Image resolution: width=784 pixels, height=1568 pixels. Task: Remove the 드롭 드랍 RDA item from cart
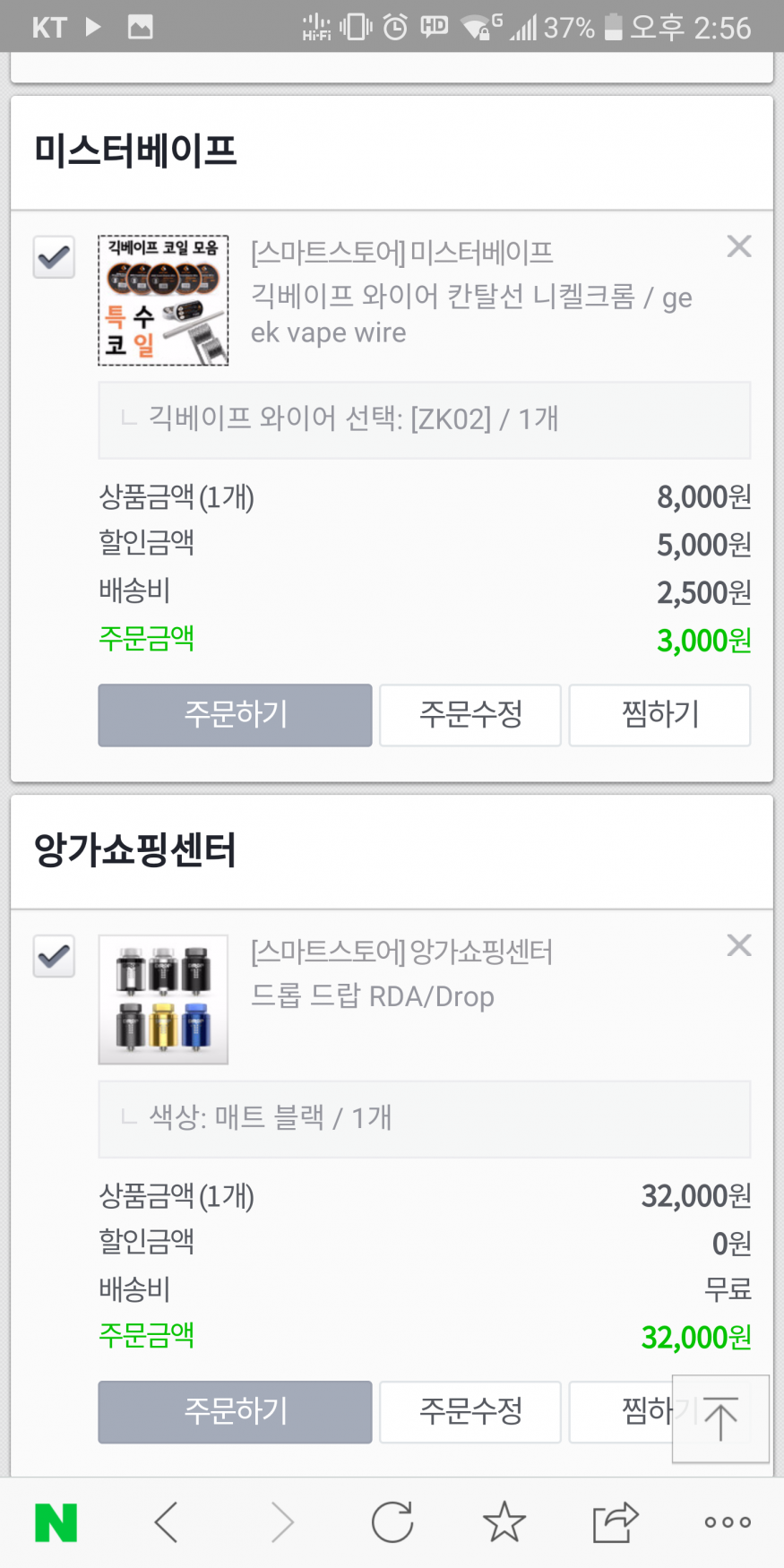pyautogui.click(x=739, y=945)
